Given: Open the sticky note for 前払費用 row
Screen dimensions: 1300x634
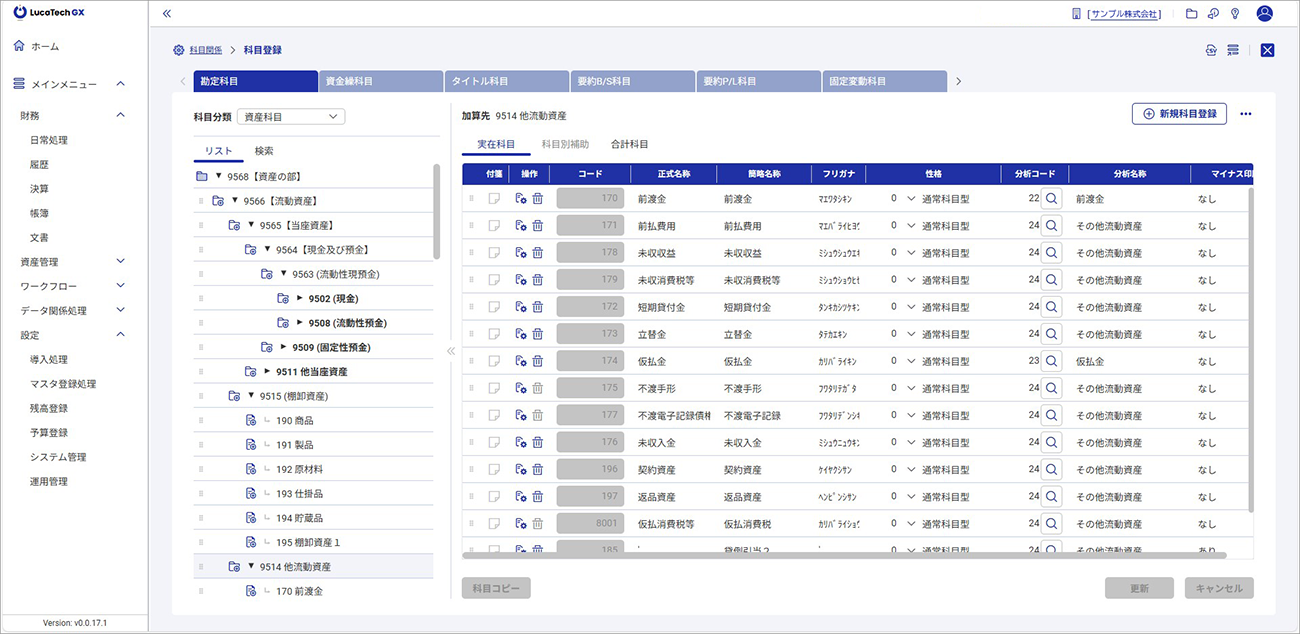Looking at the screenshot, I should tap(494, 226).
